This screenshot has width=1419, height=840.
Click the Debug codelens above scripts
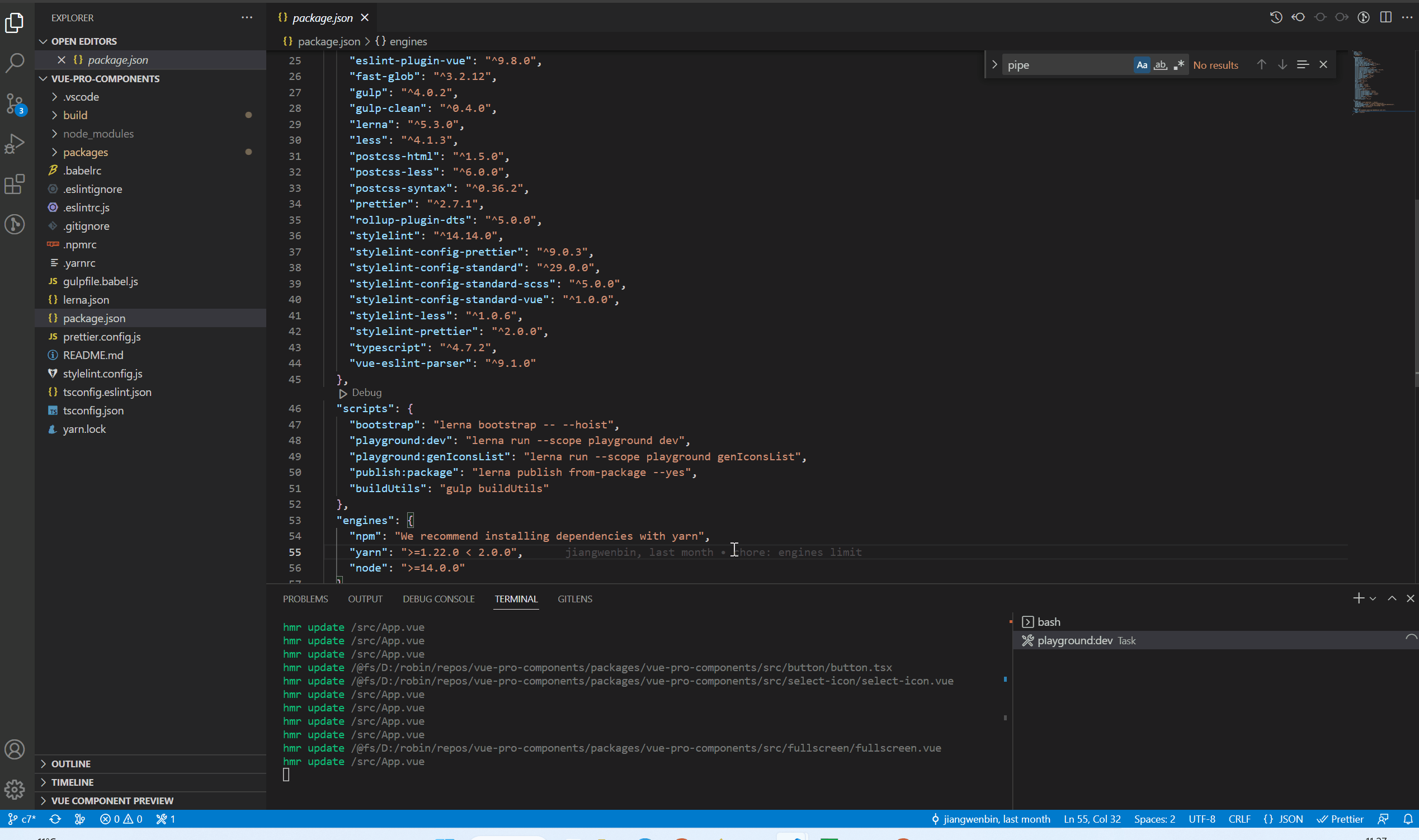(366, 393)
